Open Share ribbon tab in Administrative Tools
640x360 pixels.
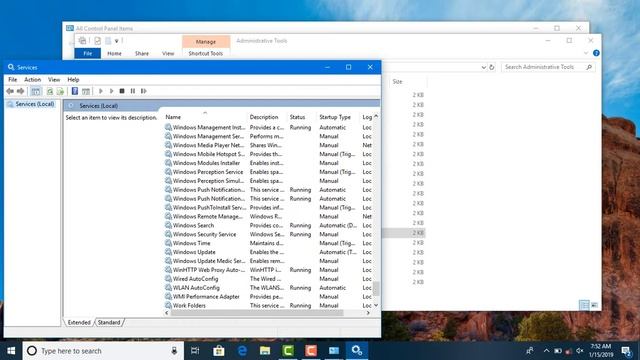point(142,53)
